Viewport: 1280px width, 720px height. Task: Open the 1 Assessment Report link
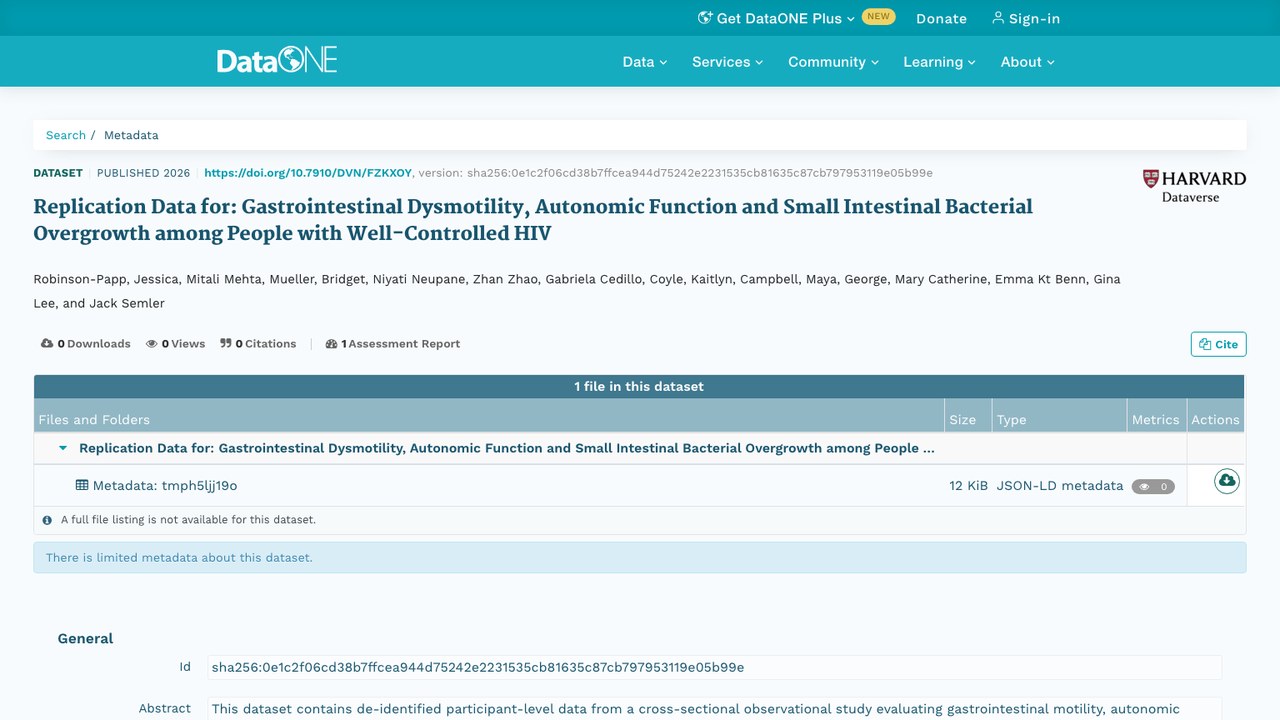[393, 344]
